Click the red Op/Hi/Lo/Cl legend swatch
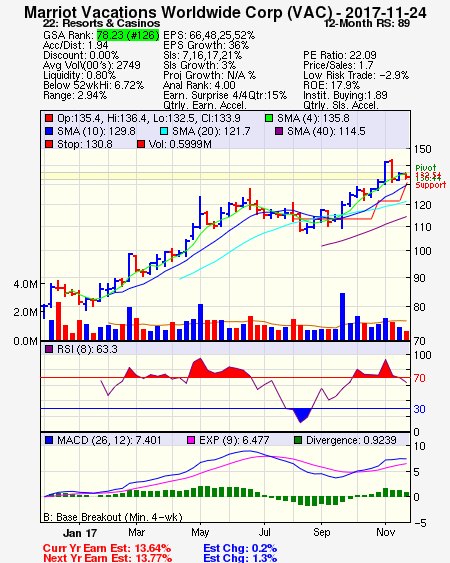 (x=49, y=118)
